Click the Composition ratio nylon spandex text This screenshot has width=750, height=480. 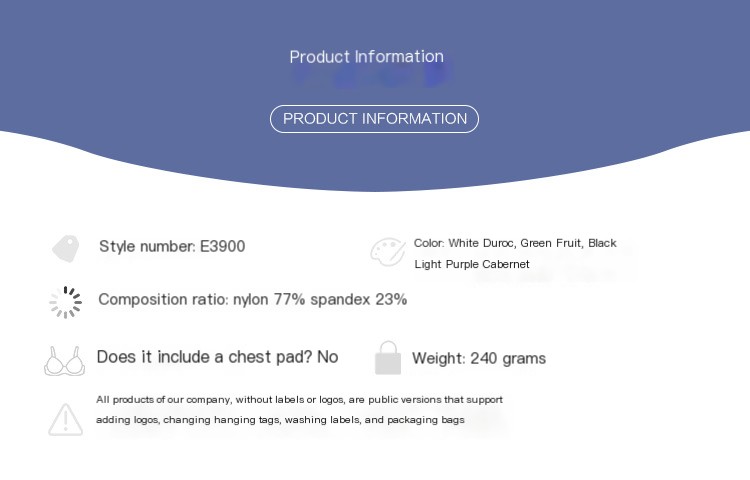tap(253, 299)
